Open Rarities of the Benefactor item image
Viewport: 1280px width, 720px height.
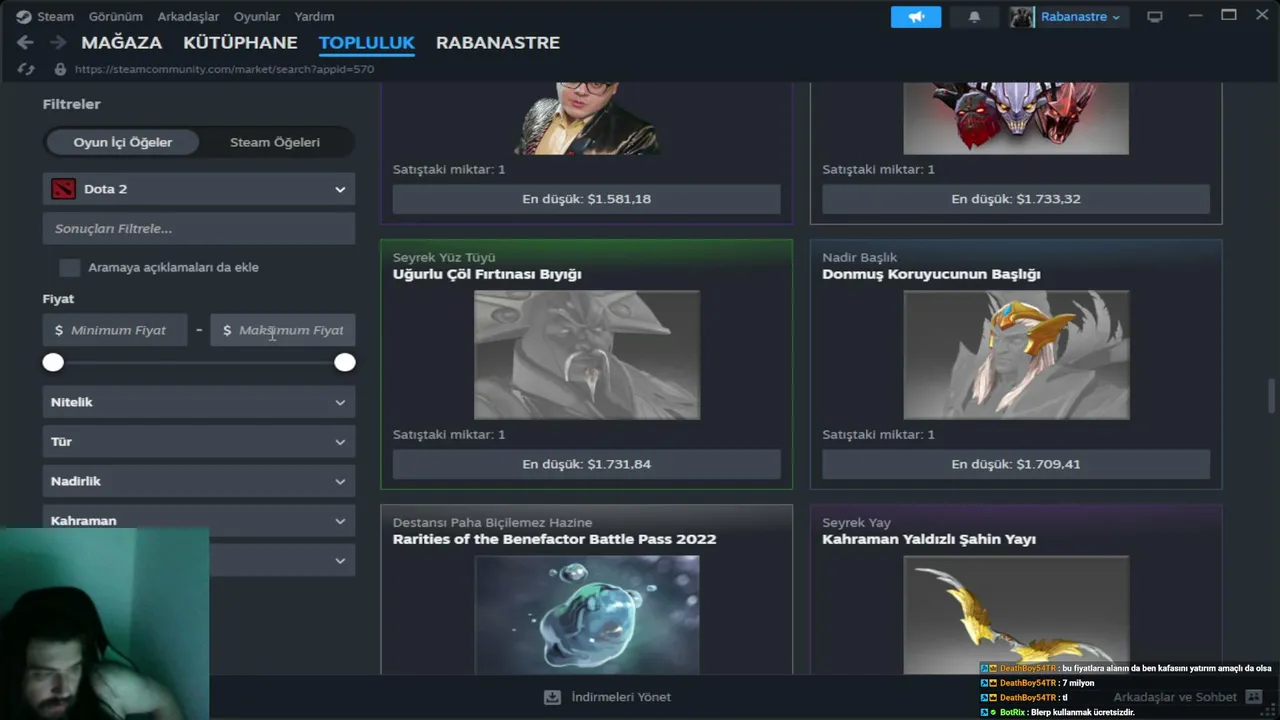coord(587,614)
